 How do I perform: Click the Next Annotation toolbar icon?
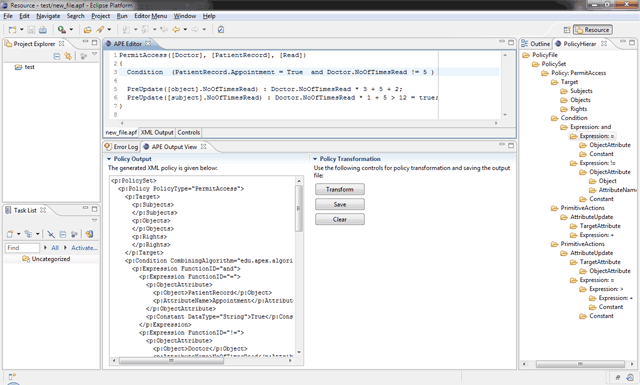click(126, 30)
